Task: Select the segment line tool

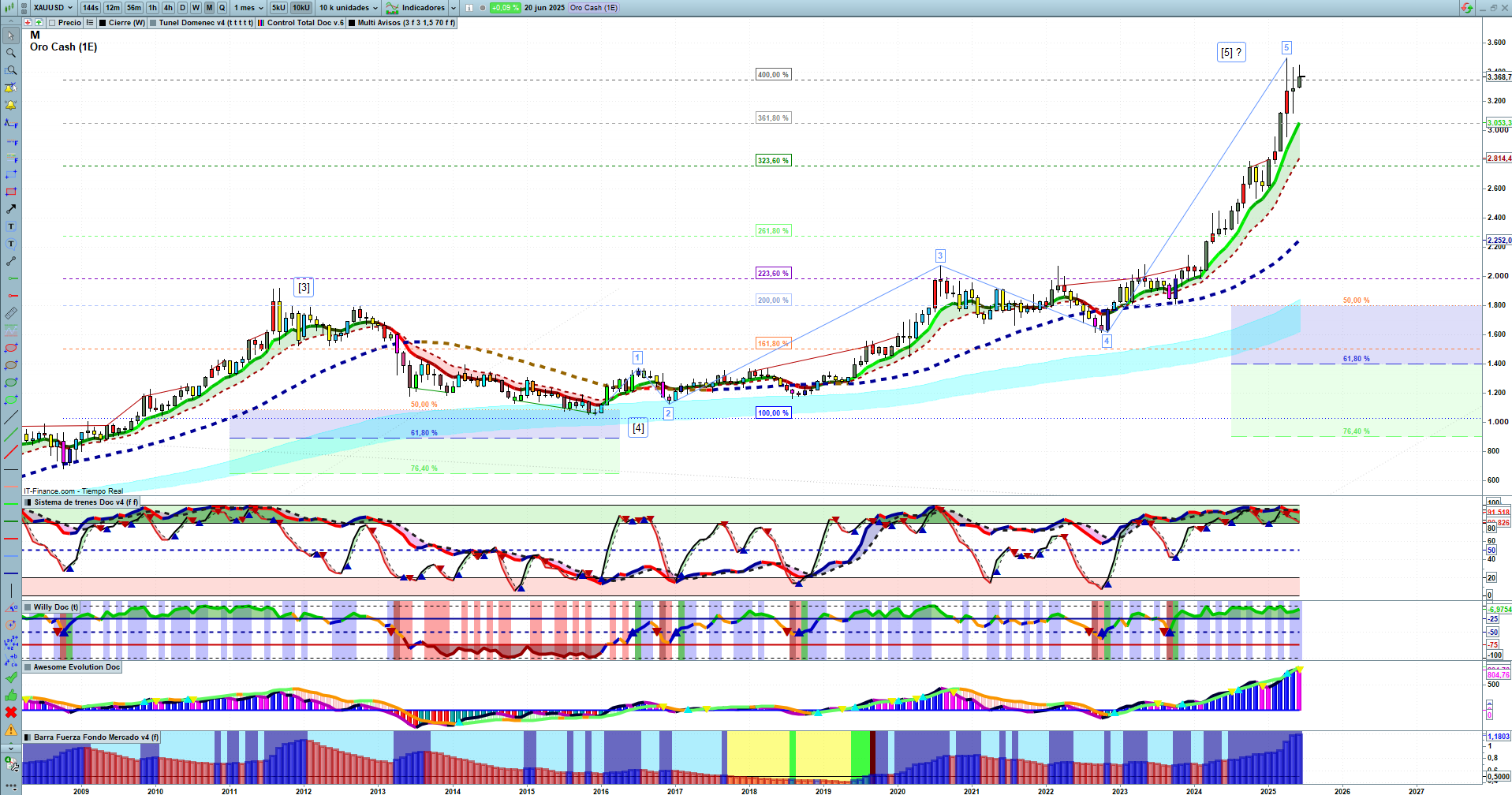Action: (x=10, y=261)
